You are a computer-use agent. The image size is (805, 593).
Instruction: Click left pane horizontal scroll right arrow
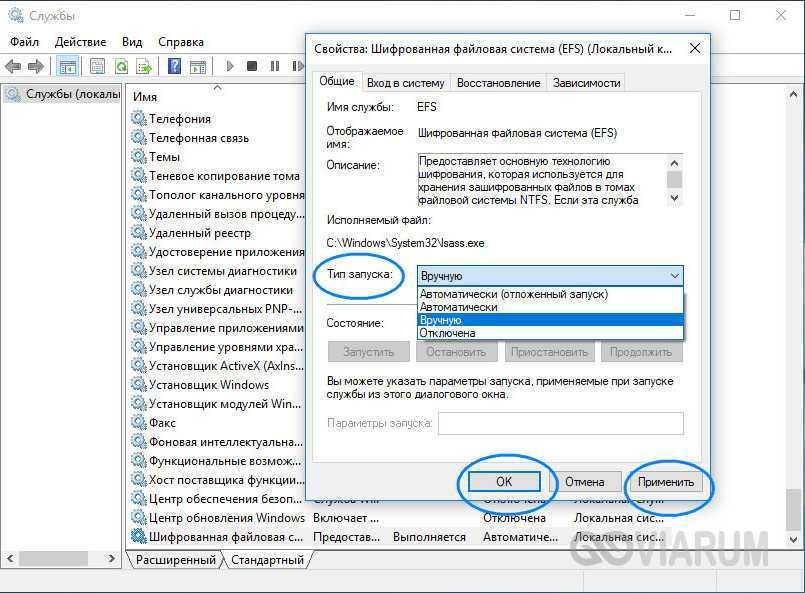coord(112,558)
